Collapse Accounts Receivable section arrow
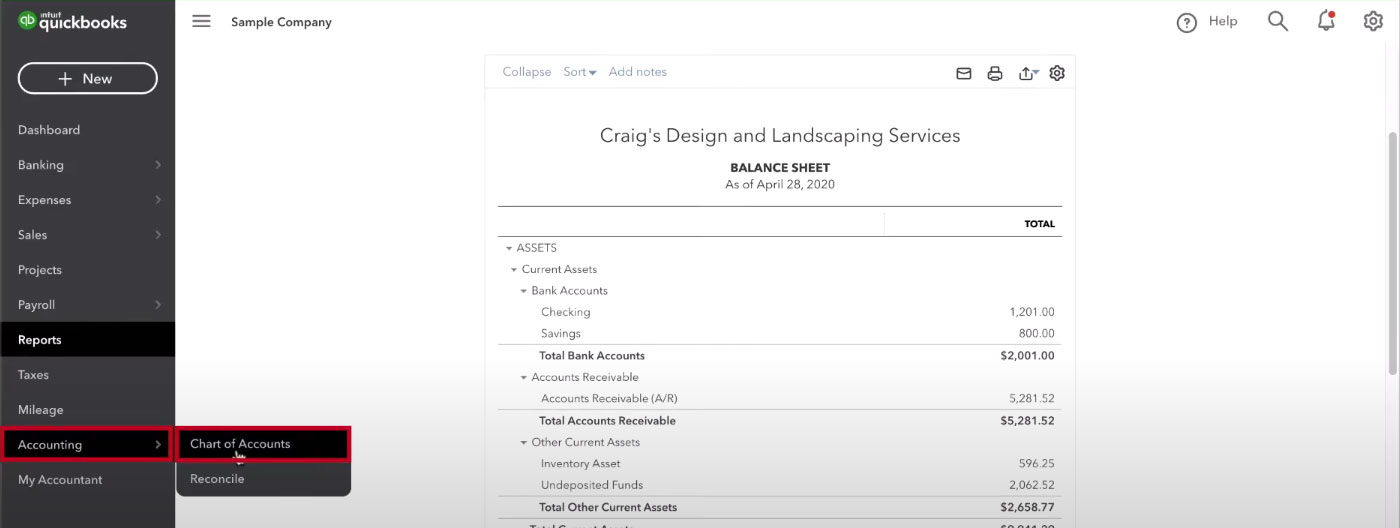 (523, 378)
